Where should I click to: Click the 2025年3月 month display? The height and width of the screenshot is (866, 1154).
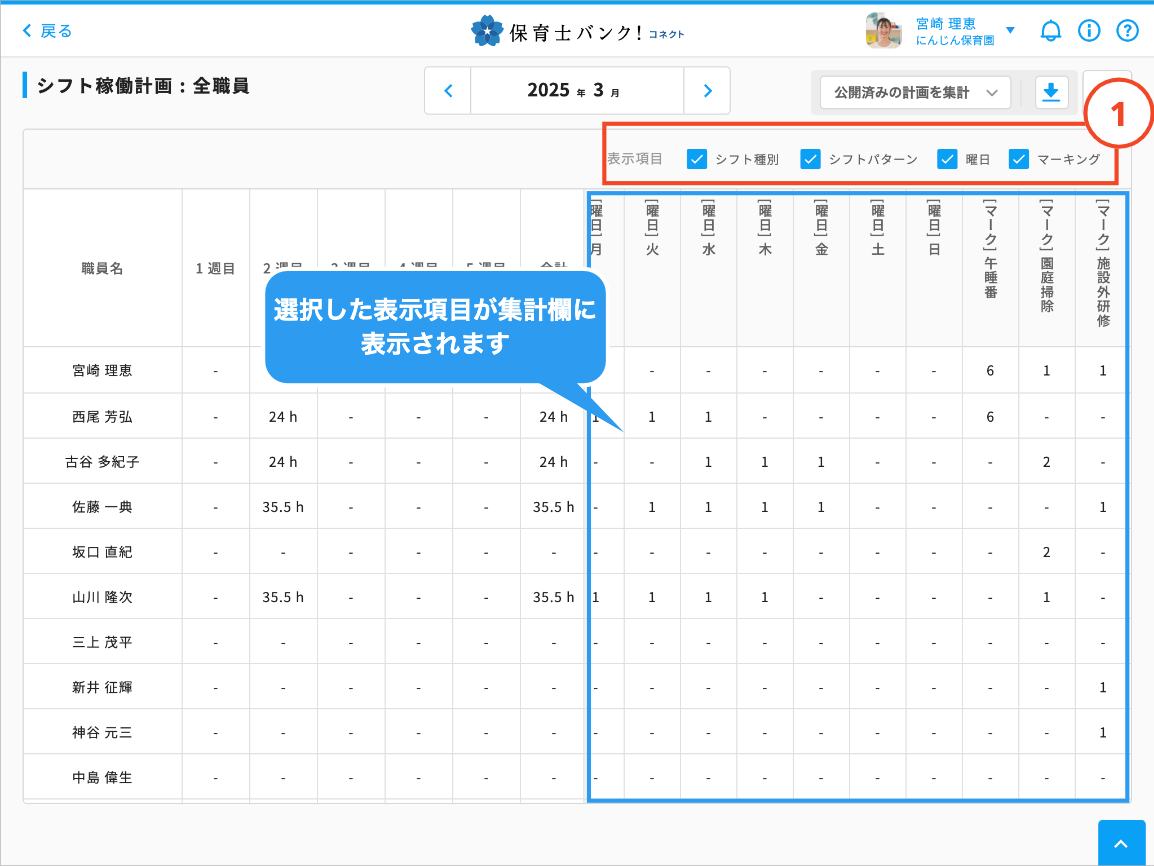pos(577,91)
